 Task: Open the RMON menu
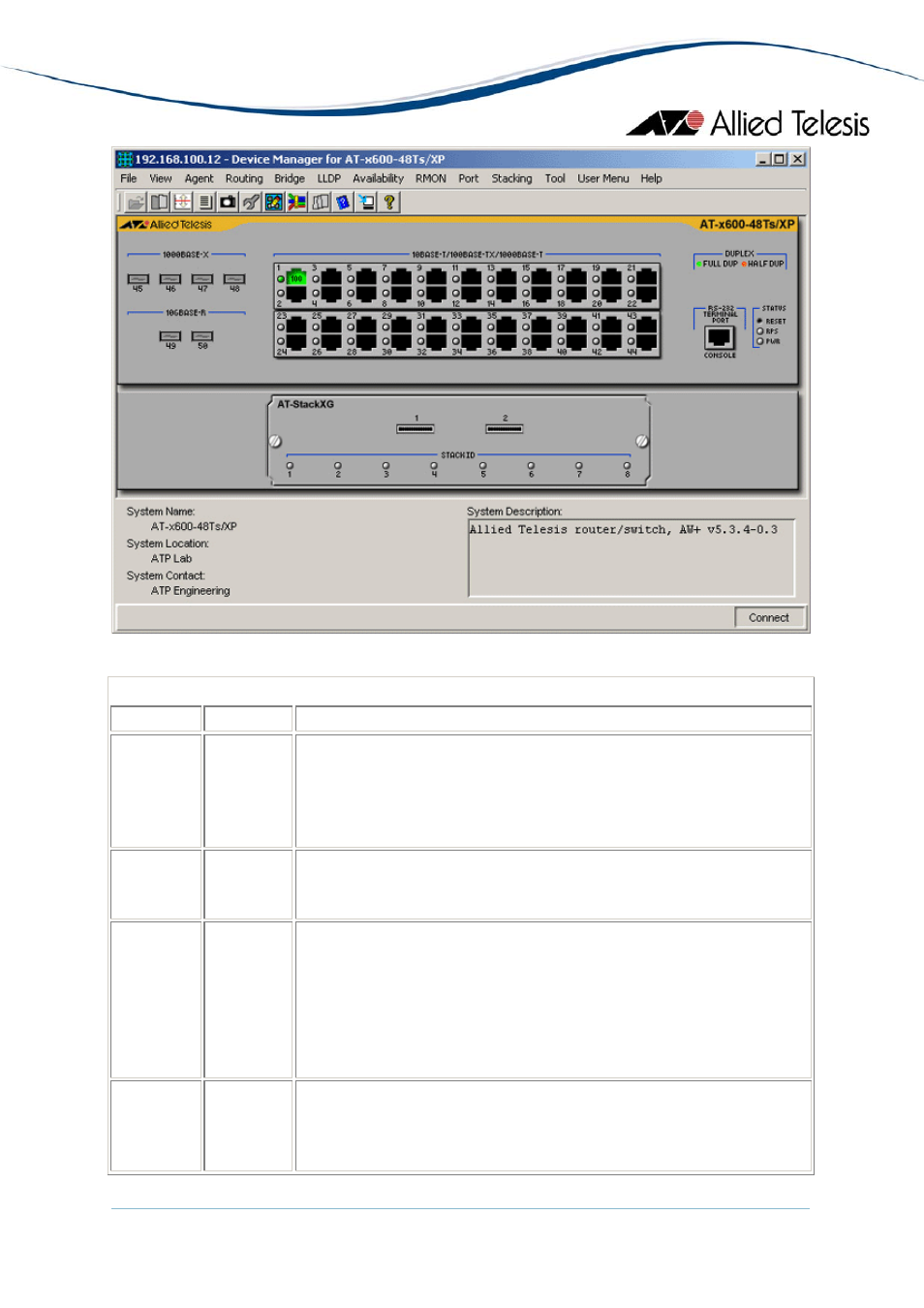[431, 178]
